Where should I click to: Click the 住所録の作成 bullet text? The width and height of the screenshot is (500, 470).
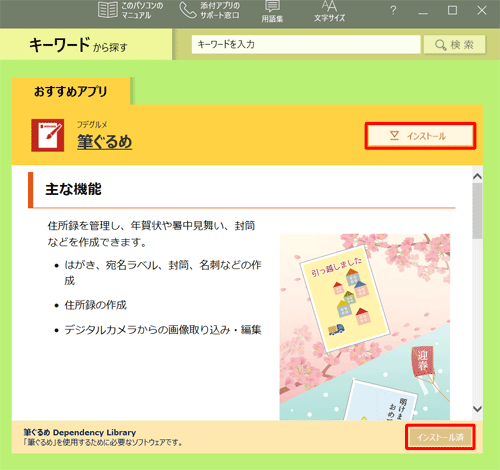(x=96, y=305)
